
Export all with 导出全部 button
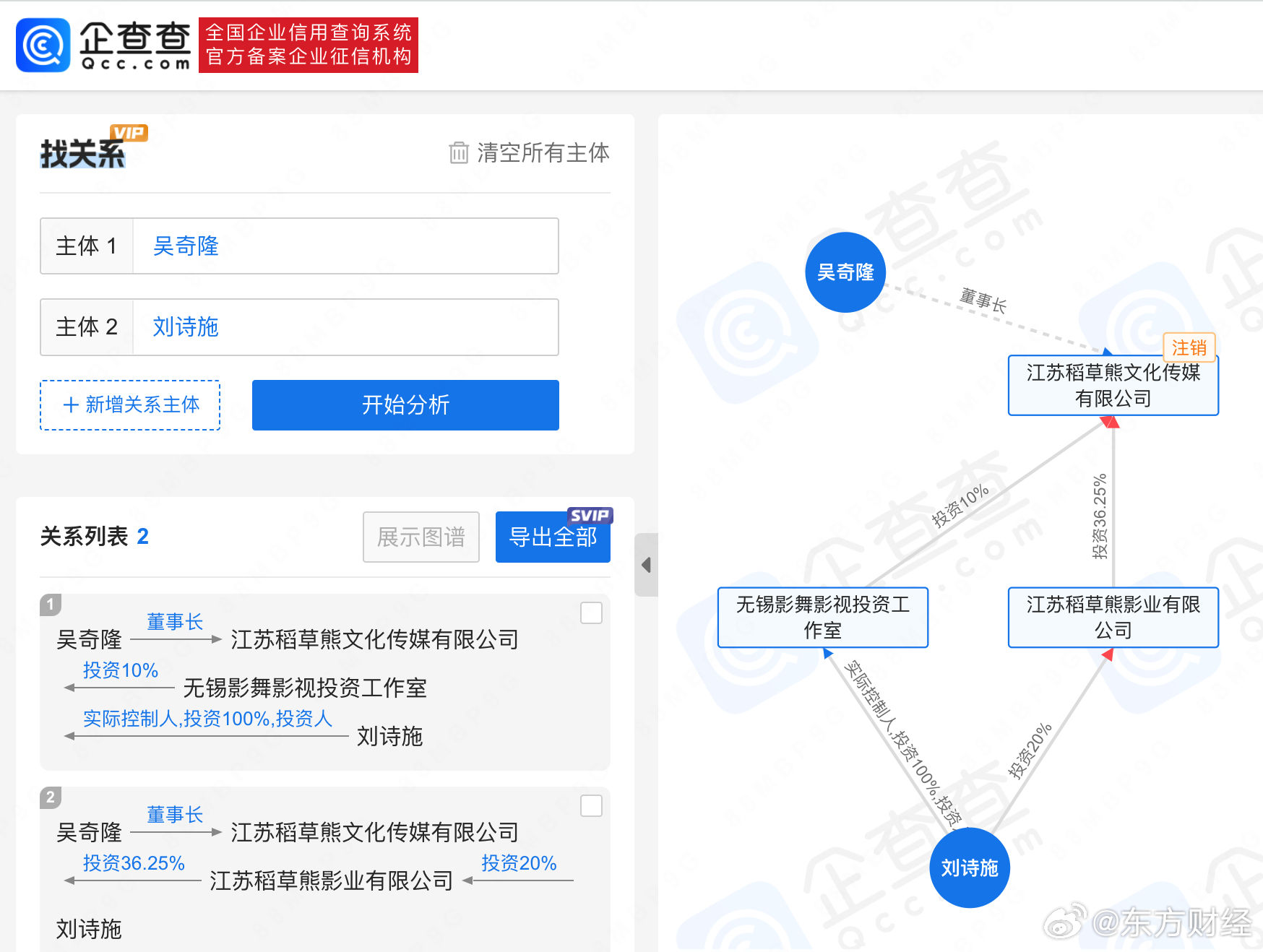[553, 537]
